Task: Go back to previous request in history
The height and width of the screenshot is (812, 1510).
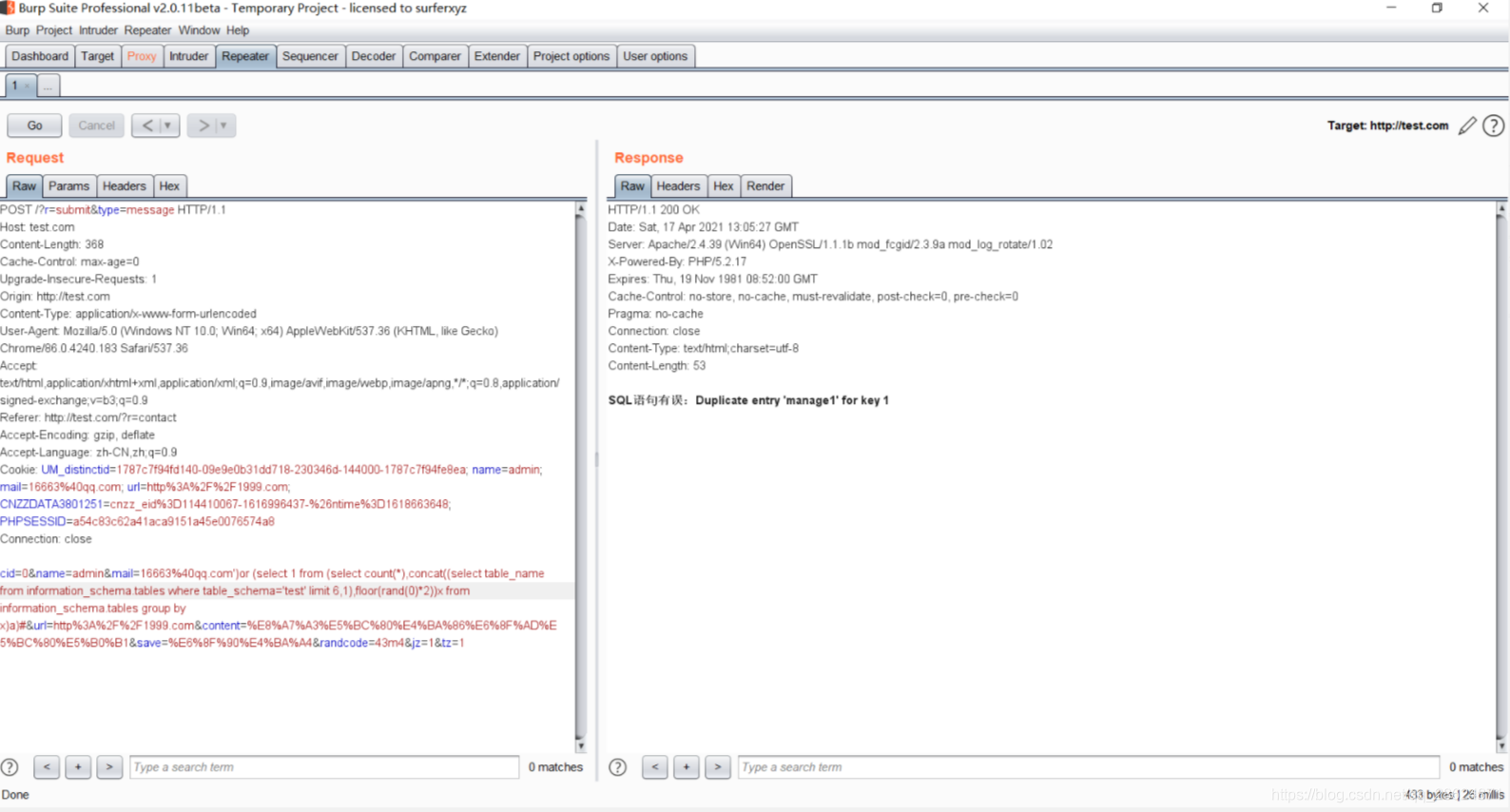Action: [x=146, y=126]
